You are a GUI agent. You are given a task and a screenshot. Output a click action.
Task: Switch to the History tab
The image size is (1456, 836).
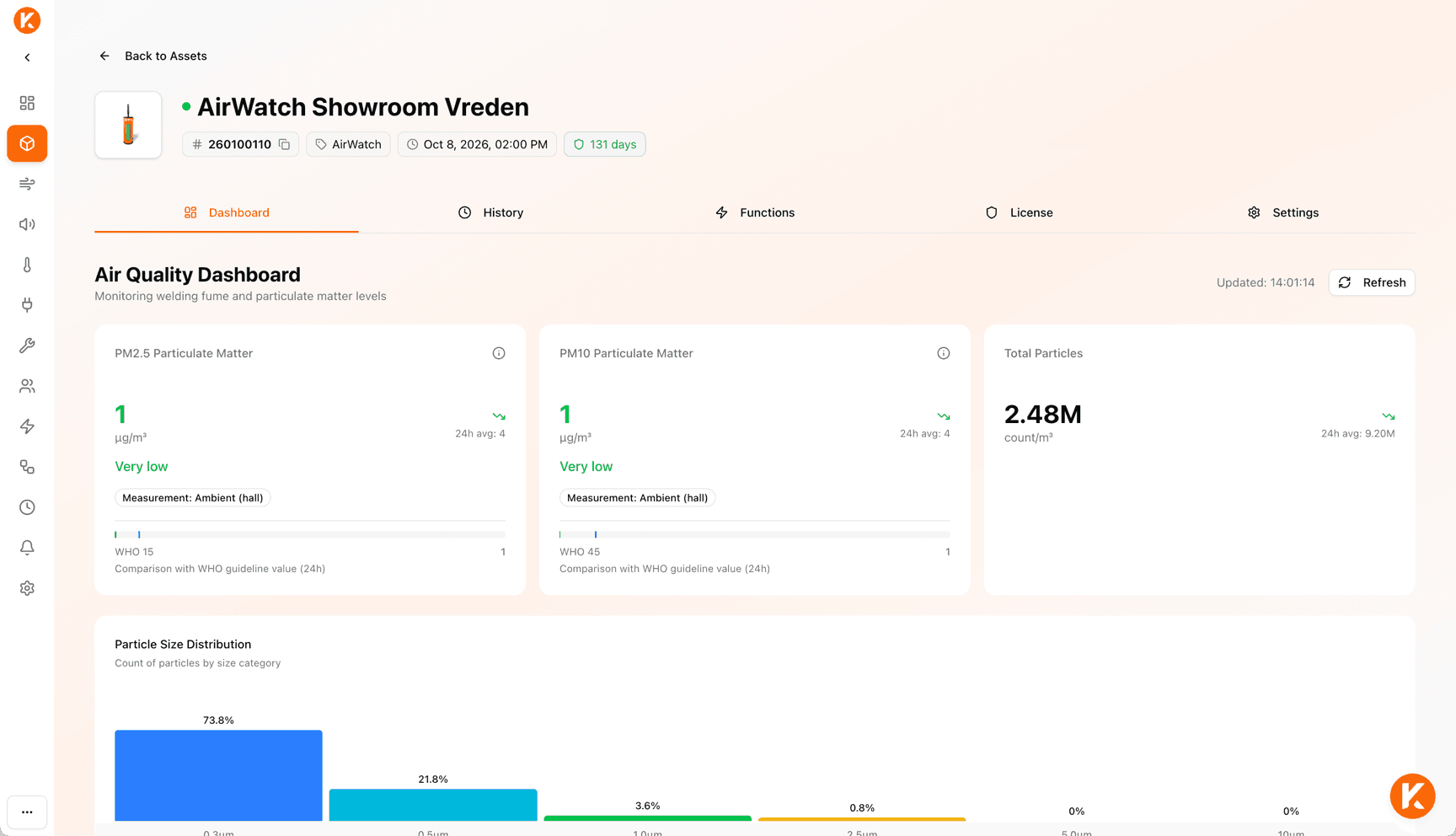tap(491, 212)
